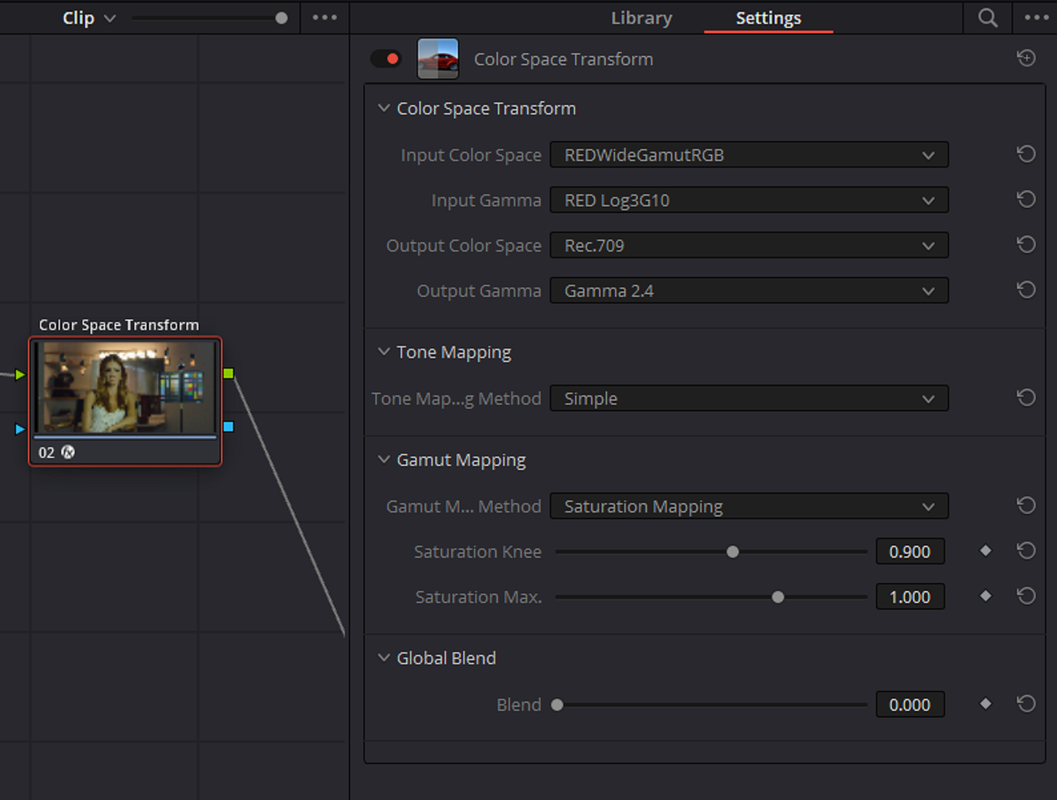Reset the Output Gamma setting
This screenshot has width=1057, height=800.
(x=1026, y=290)
